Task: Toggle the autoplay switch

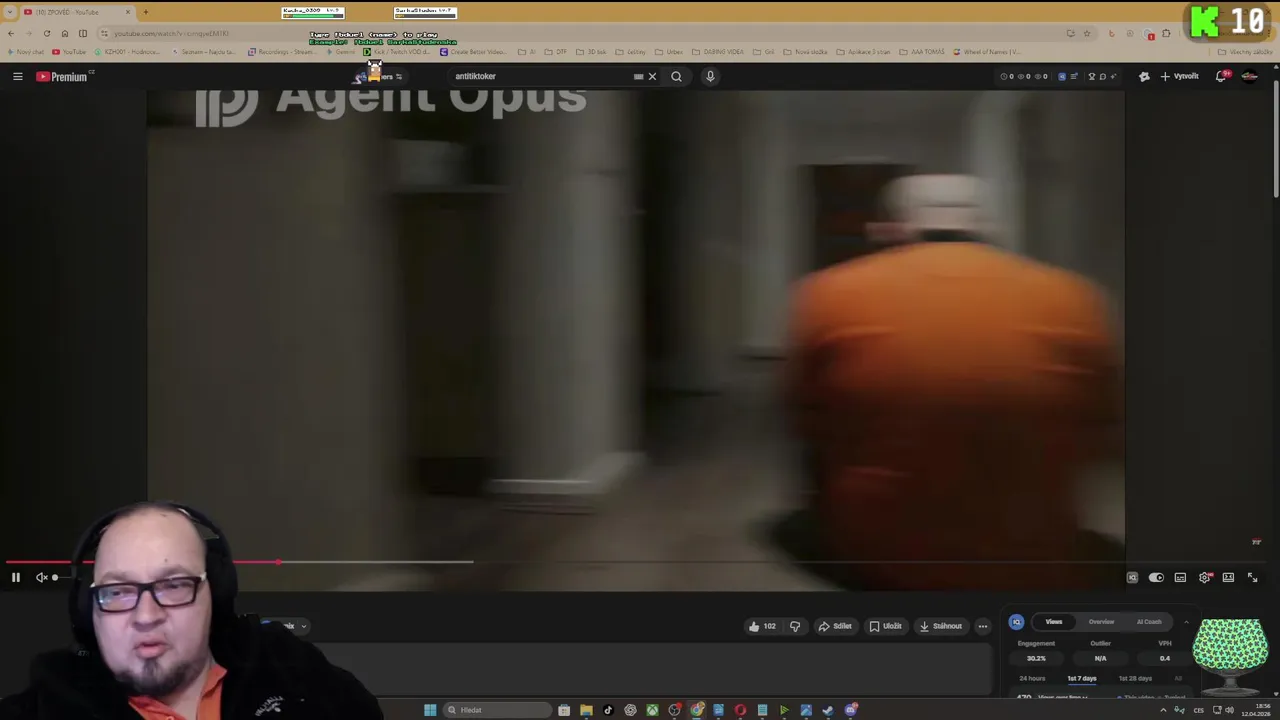Action: coord(1156,577)
